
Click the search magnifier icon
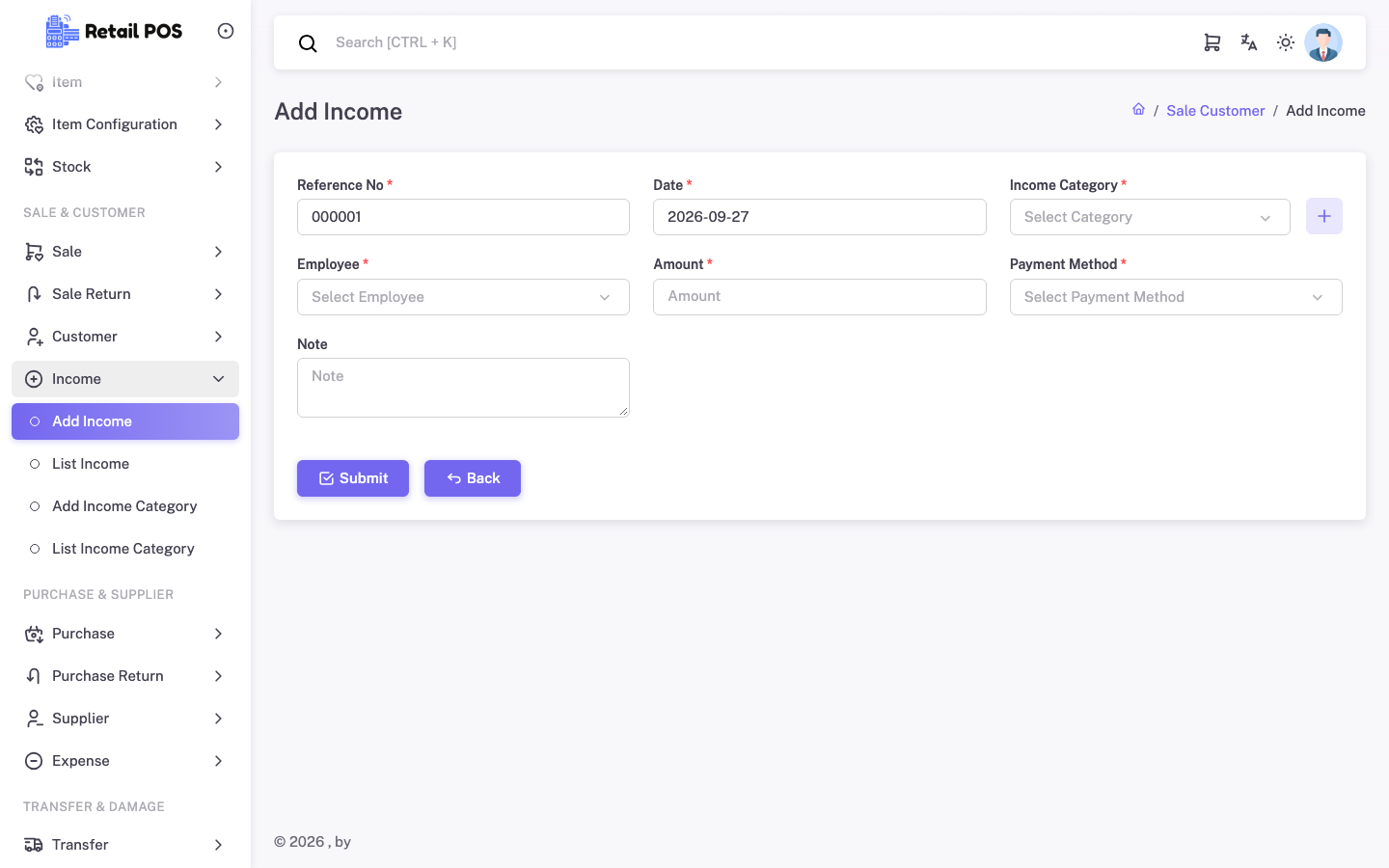(308, 43)
